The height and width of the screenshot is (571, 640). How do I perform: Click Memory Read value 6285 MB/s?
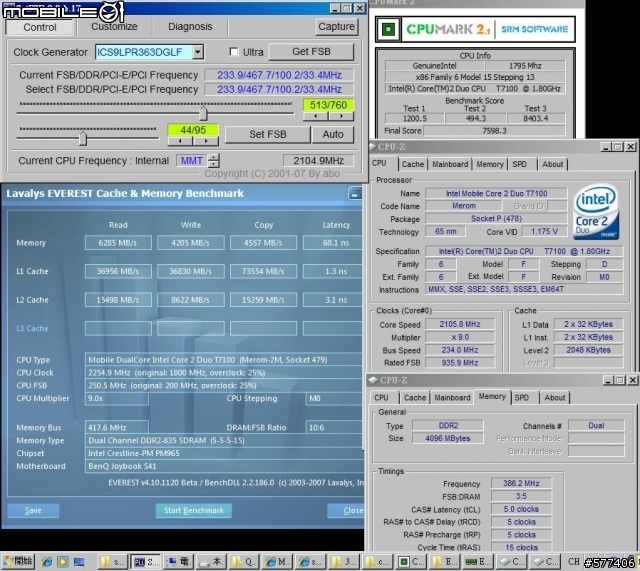point(118,243)
